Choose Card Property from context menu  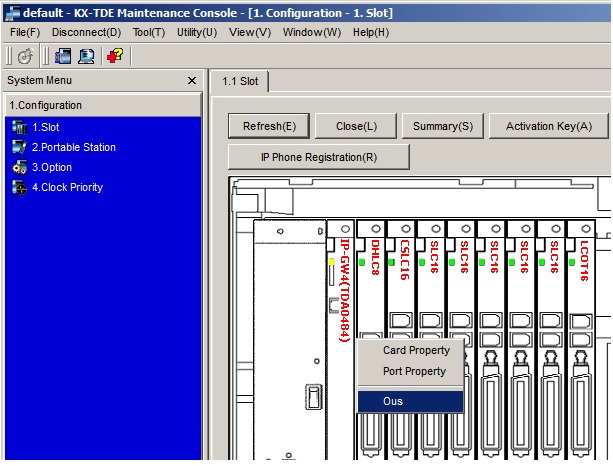point(416,350)
